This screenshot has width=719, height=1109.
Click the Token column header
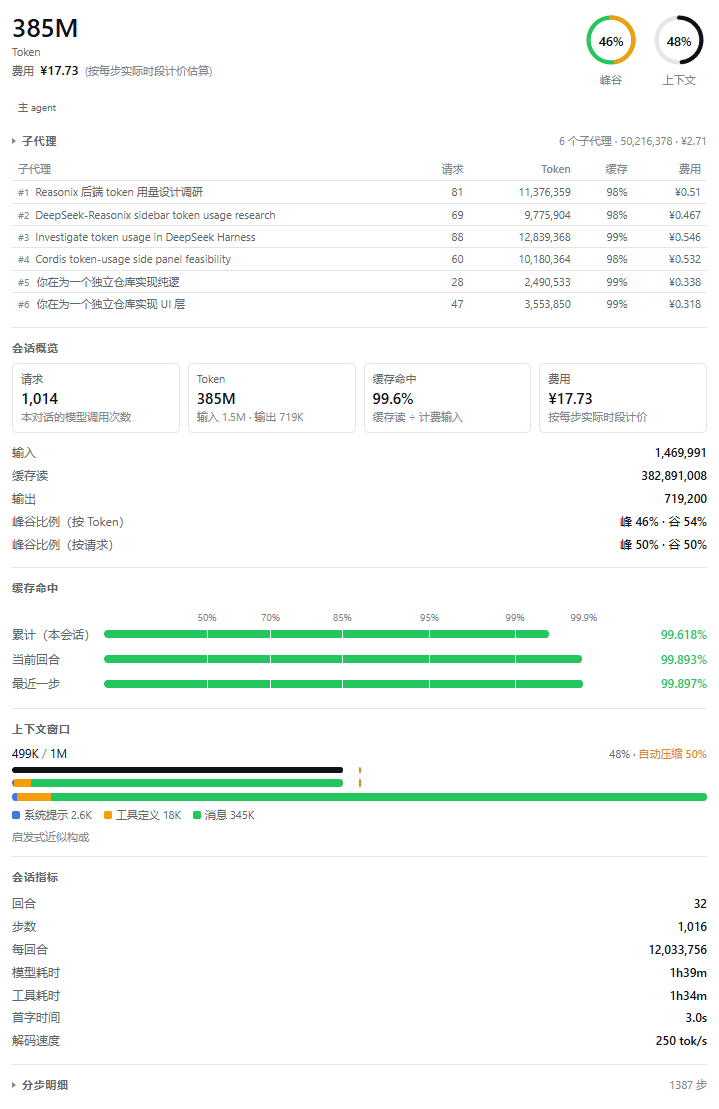click(556, 169)
